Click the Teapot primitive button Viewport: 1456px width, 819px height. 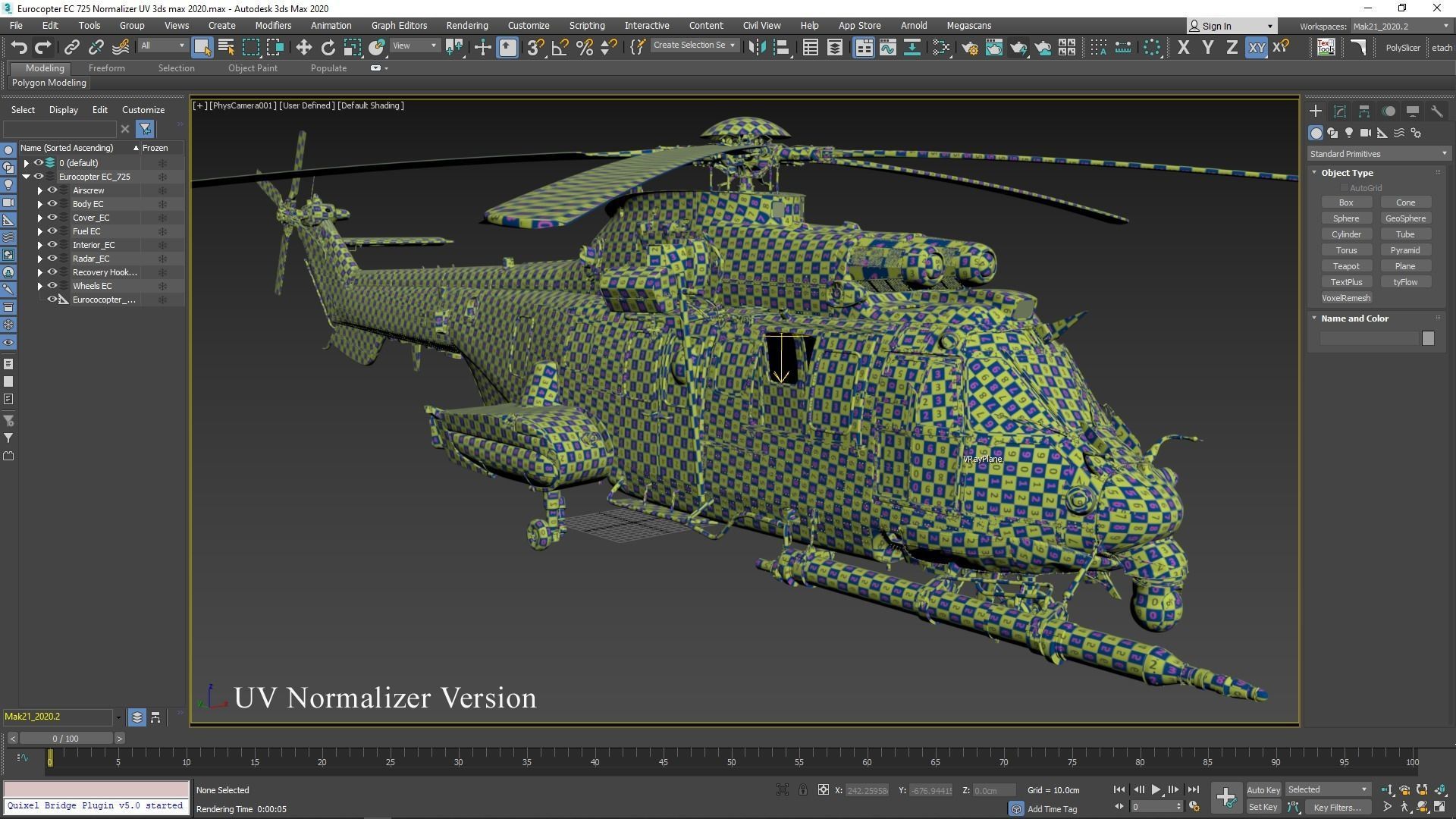(1346, 266)
